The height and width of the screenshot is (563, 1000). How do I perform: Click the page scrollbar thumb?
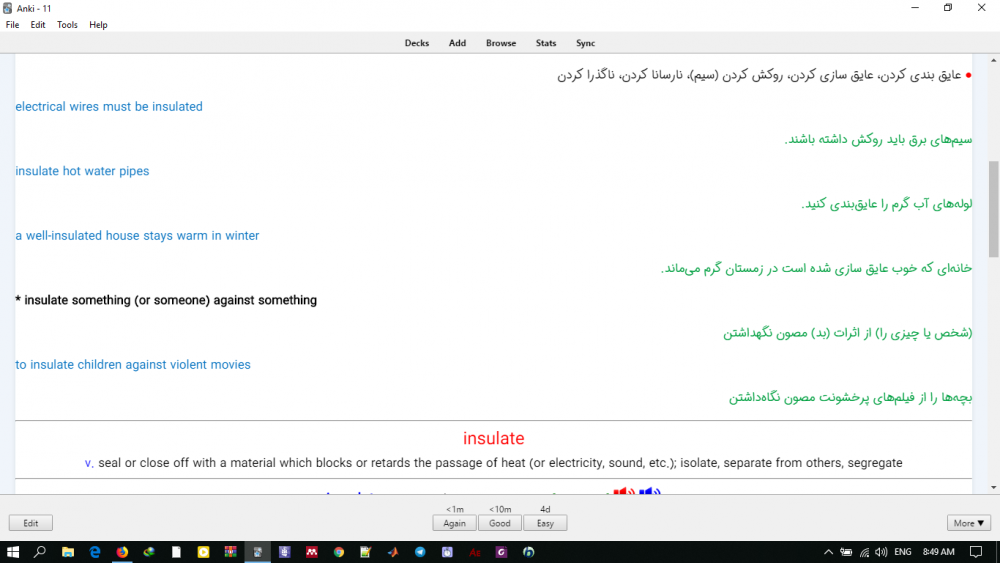tap(993, 209)
